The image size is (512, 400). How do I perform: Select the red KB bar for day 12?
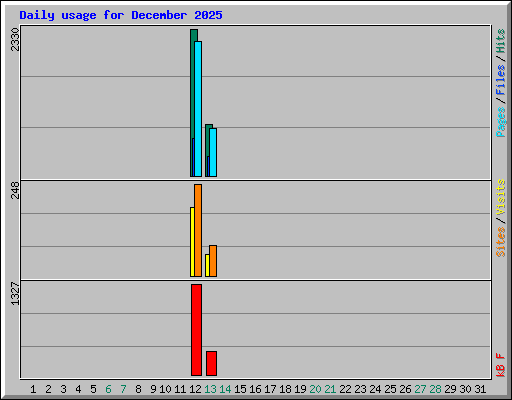[197, 330]
